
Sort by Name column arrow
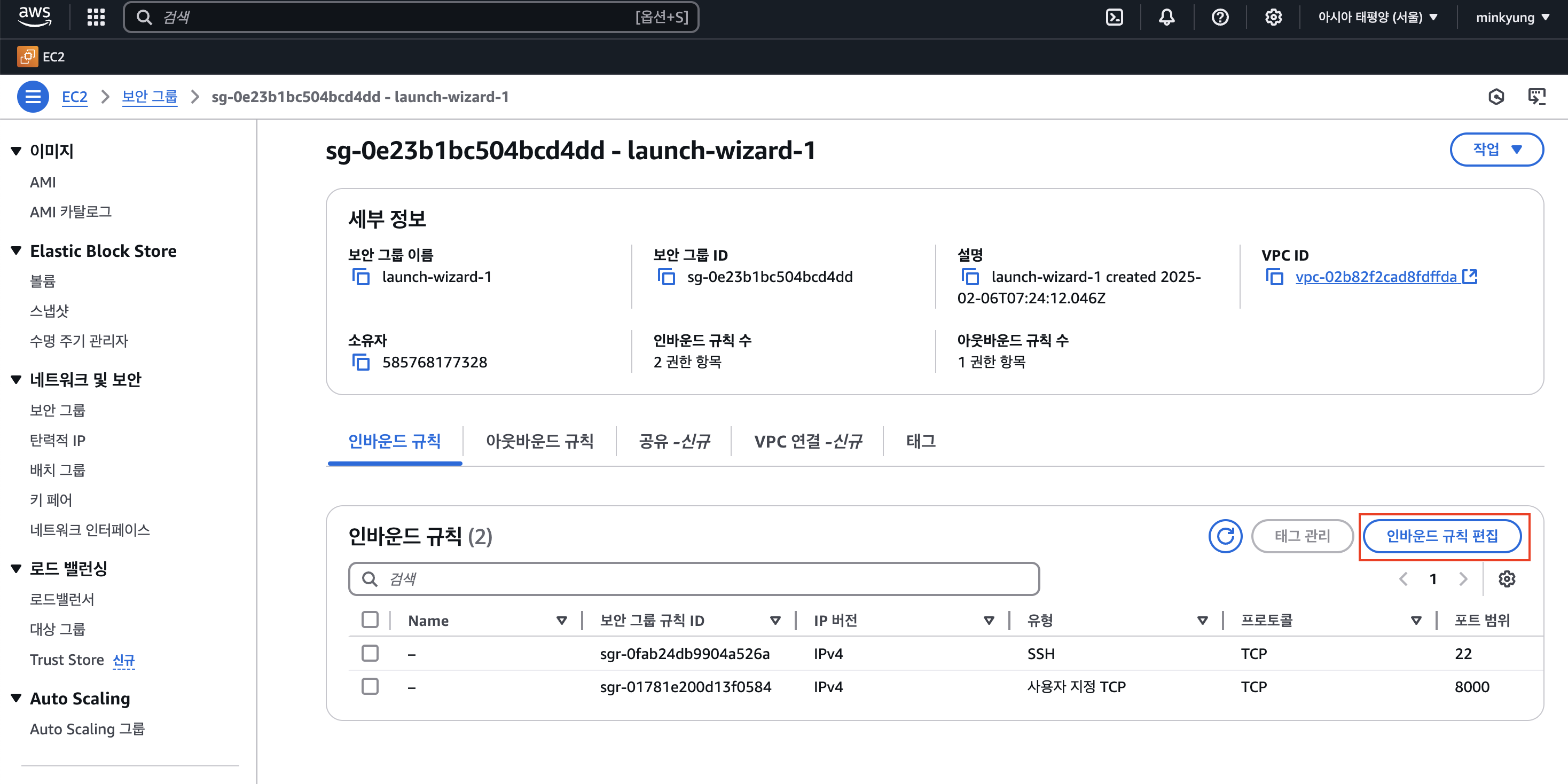tap(561, 620)
